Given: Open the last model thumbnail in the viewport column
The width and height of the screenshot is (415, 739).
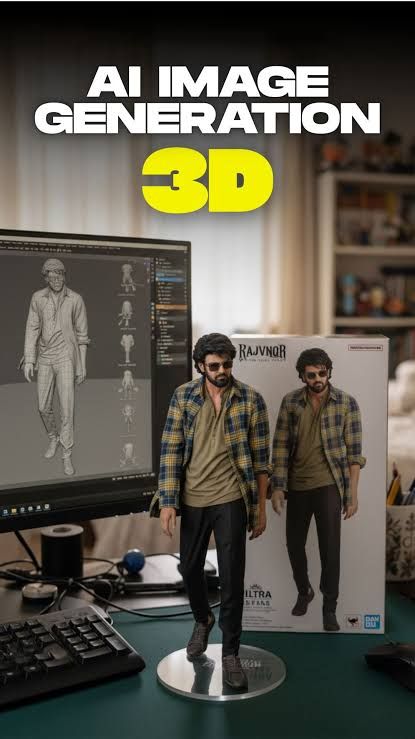Looking at the screenshot, I should click(x=128, y=453).
